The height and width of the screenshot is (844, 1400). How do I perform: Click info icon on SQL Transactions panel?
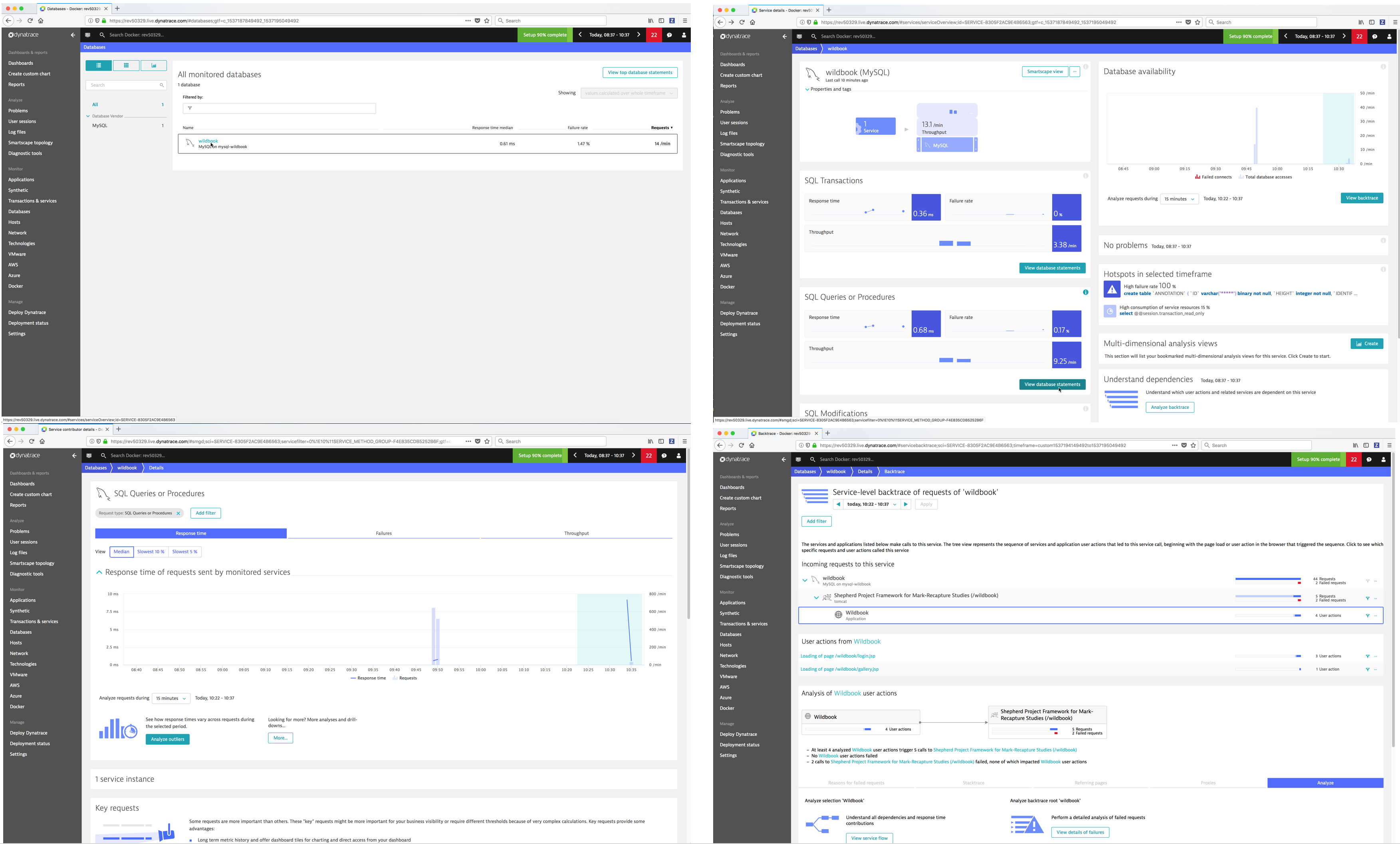click(x=1085, y=176)
